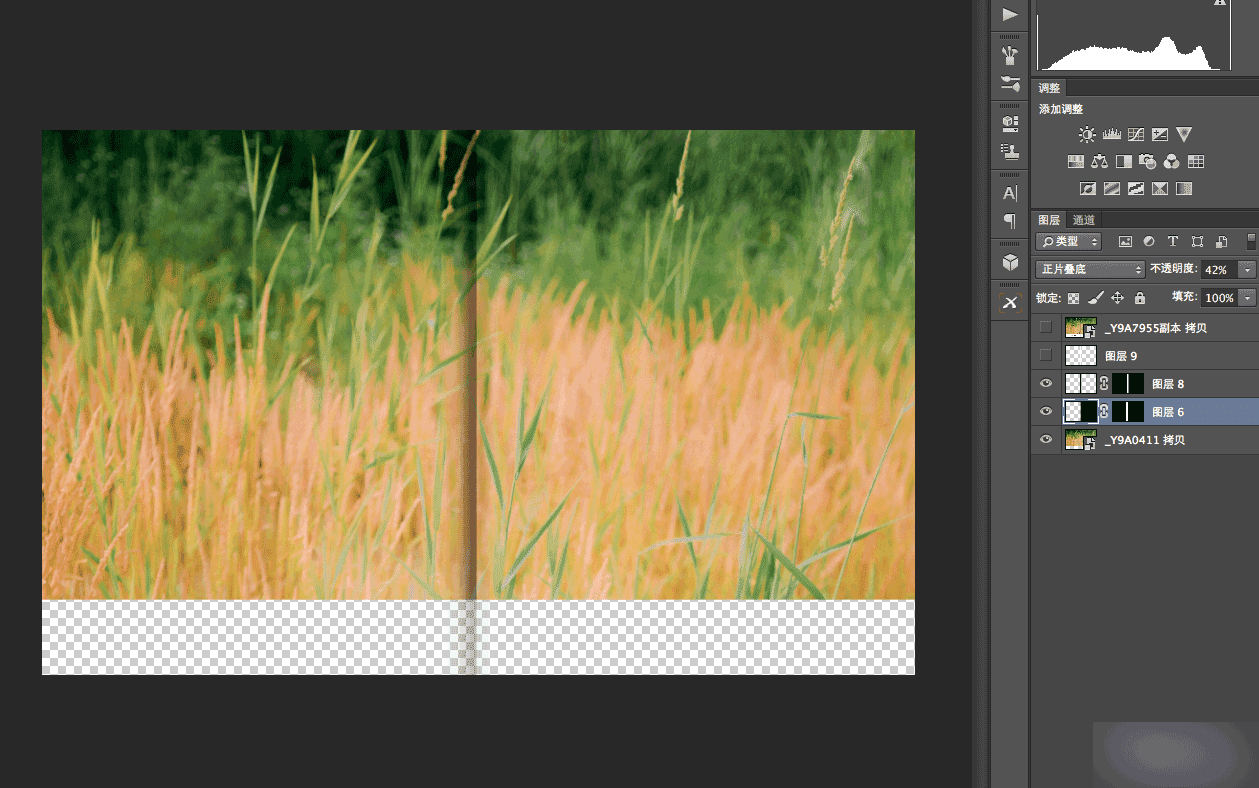1259x788 pixels.
Task: Click the 42% opacity value field
Action: [x=1219, y=270]
